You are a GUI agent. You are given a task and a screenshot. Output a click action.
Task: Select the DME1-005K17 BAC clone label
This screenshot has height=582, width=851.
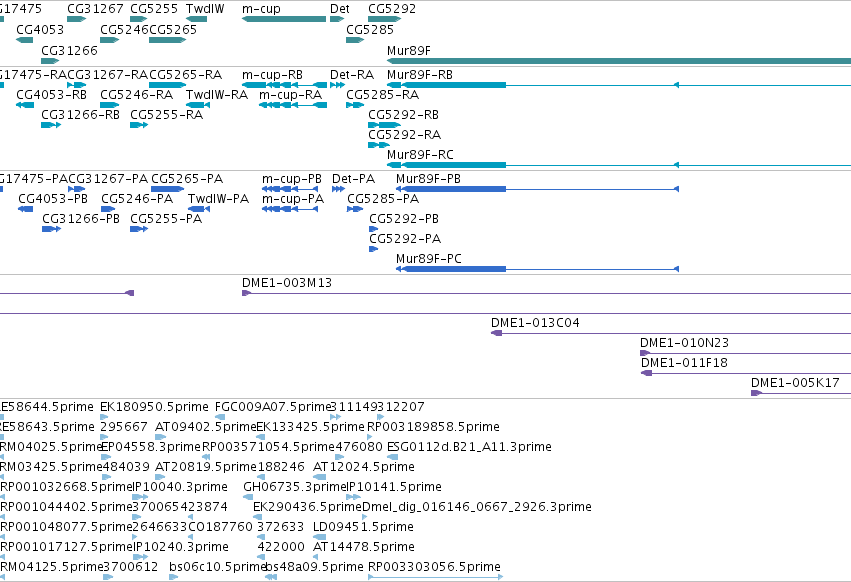(x=795, y=383)
